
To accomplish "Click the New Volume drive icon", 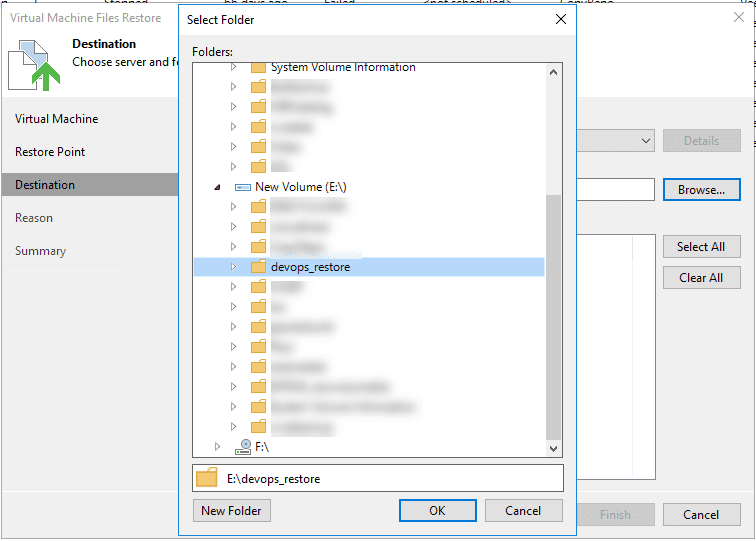I will click(243, 187).
